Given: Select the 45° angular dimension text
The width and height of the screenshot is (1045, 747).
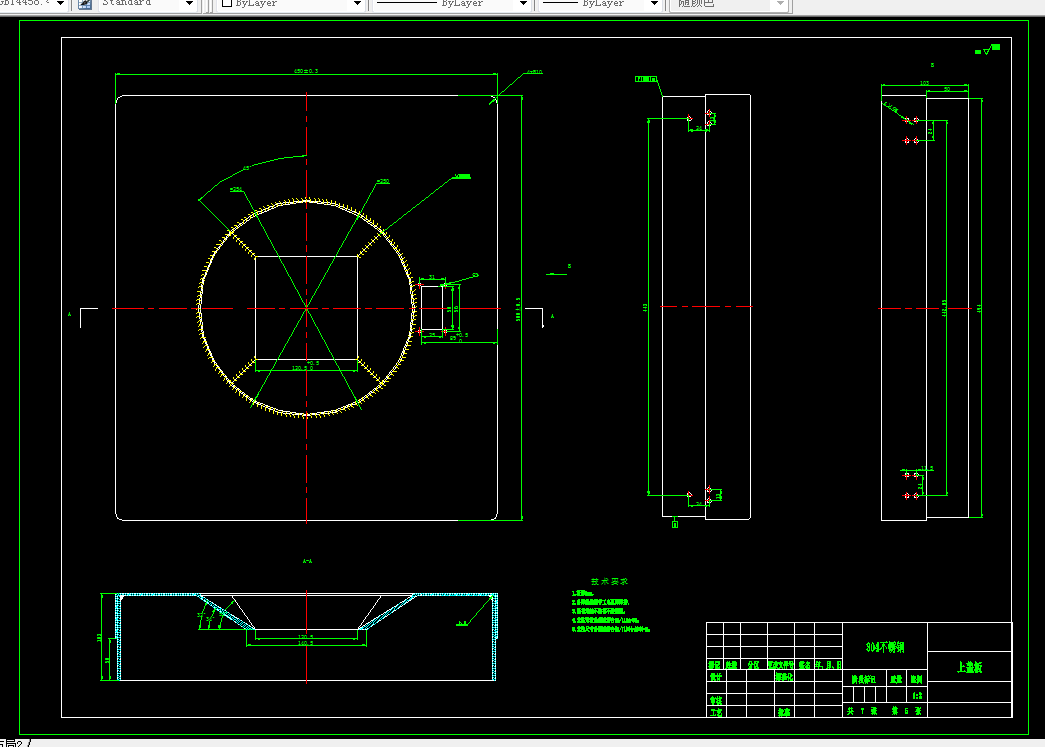Looking at the screenshot, I should click(246, 168).
